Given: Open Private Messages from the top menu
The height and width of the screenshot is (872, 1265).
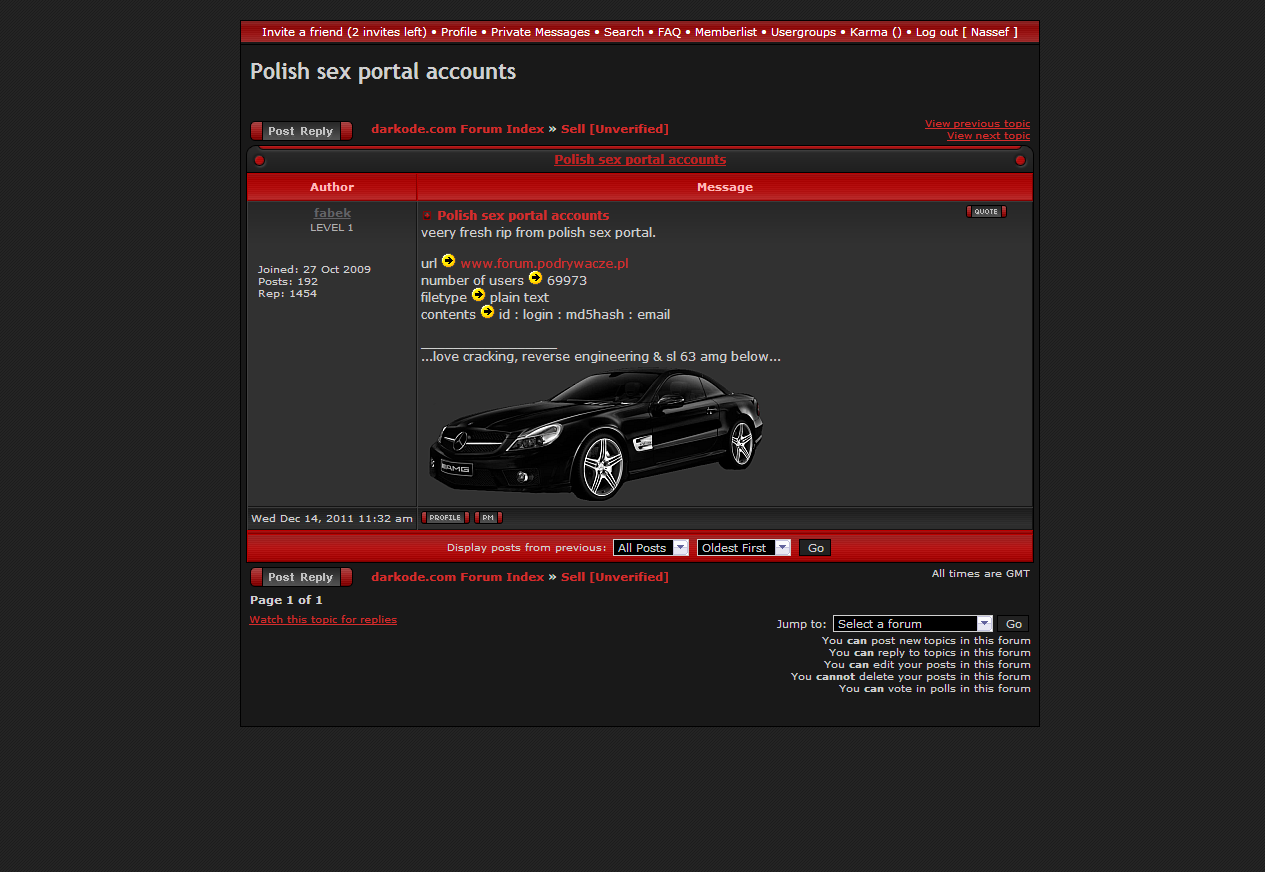Looking at the screenshot, I should pyautogui.click(x=540, y=32).
